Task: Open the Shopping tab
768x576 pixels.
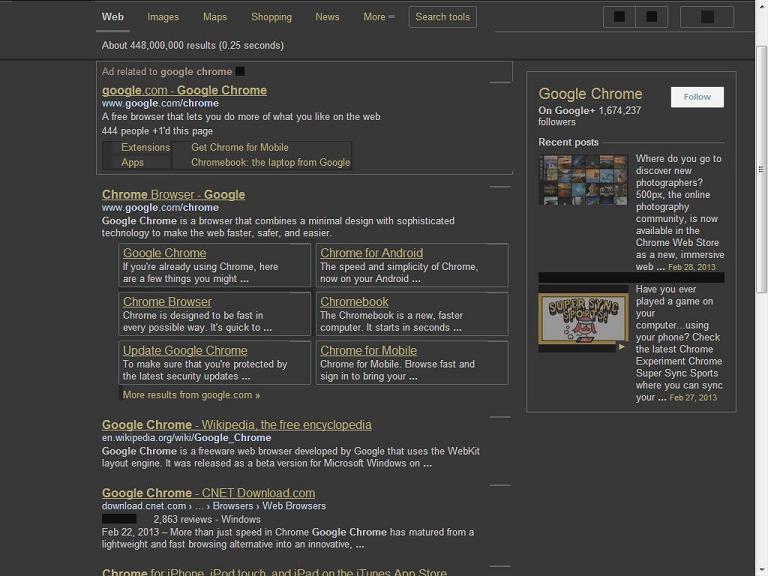Action: pos(271,17)
